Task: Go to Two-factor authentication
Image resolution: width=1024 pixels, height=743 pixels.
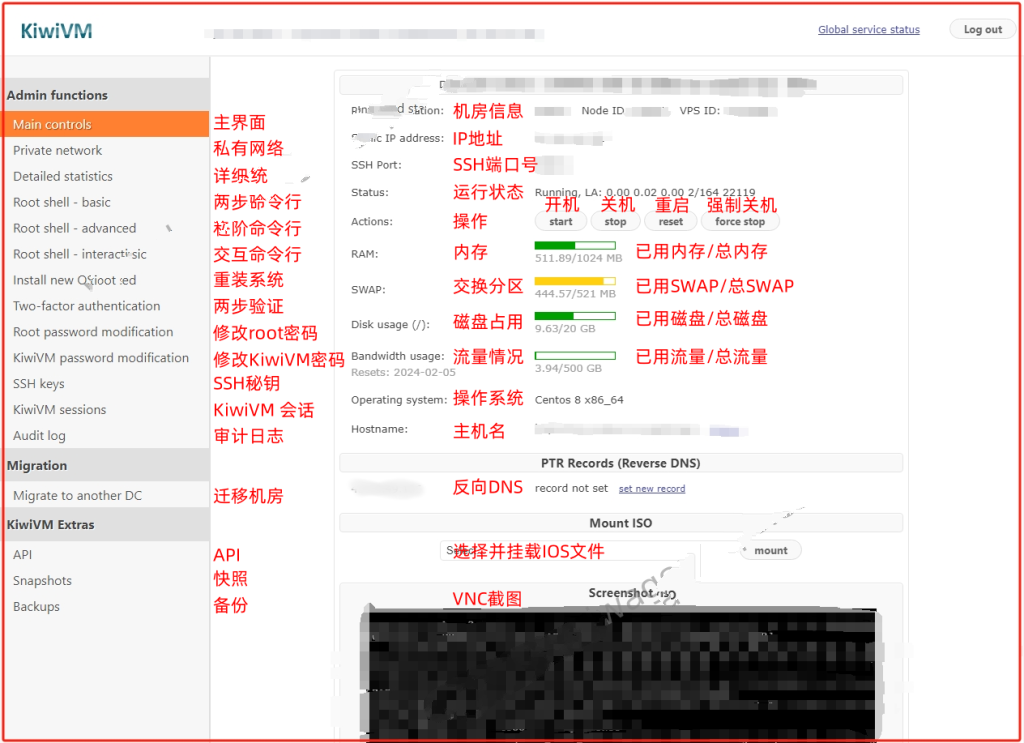Action: [x=86, y=307]
